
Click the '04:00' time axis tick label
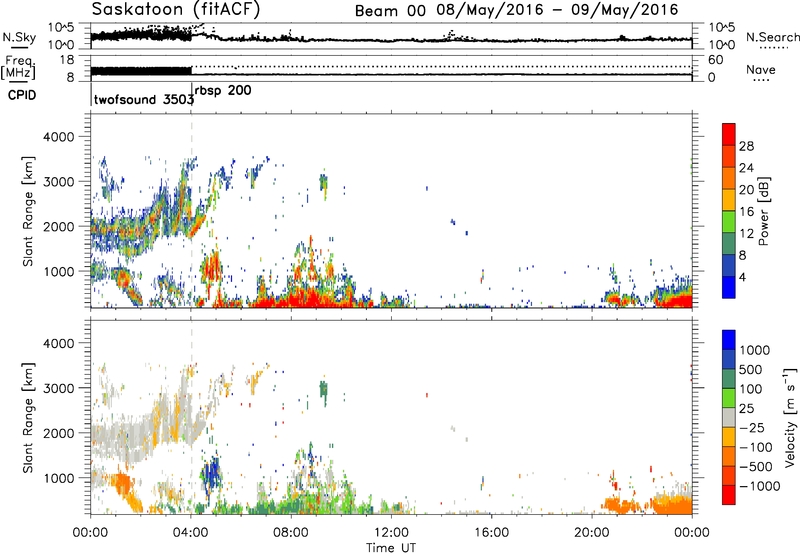point(191,533)
